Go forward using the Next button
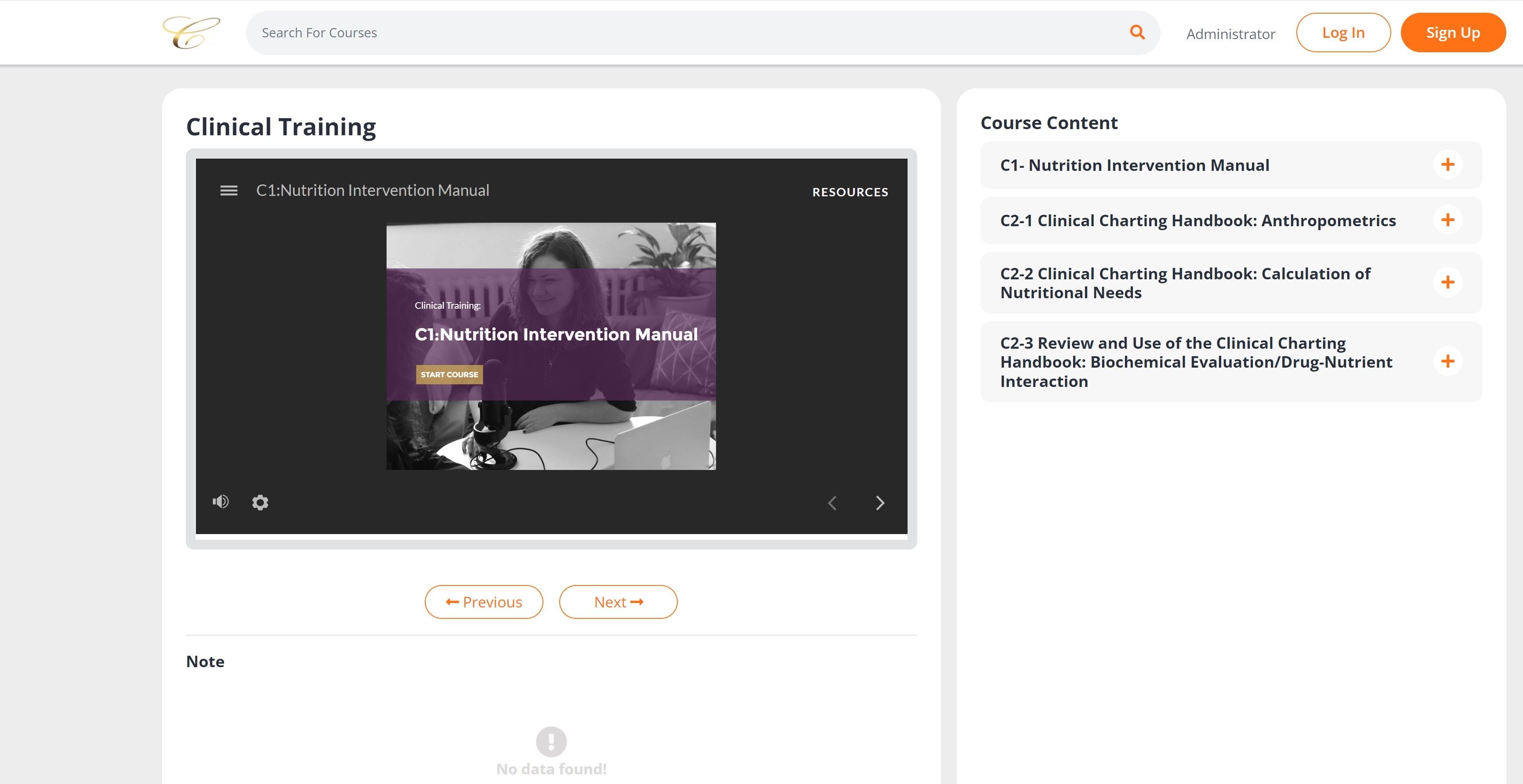Screen dimensions: 1523x784 coord(618,601)
